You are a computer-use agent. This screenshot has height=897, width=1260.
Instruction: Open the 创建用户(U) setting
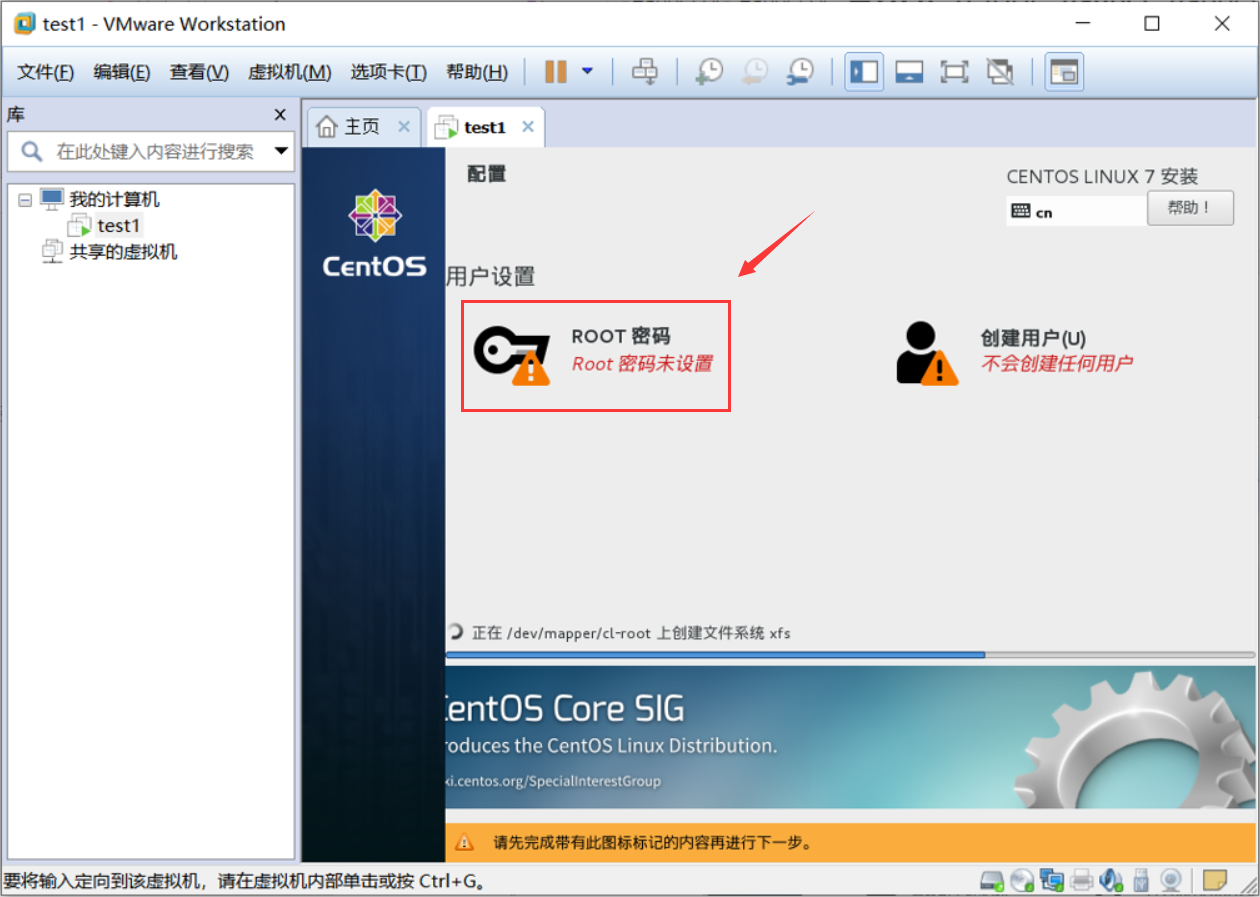point(1014,351)
